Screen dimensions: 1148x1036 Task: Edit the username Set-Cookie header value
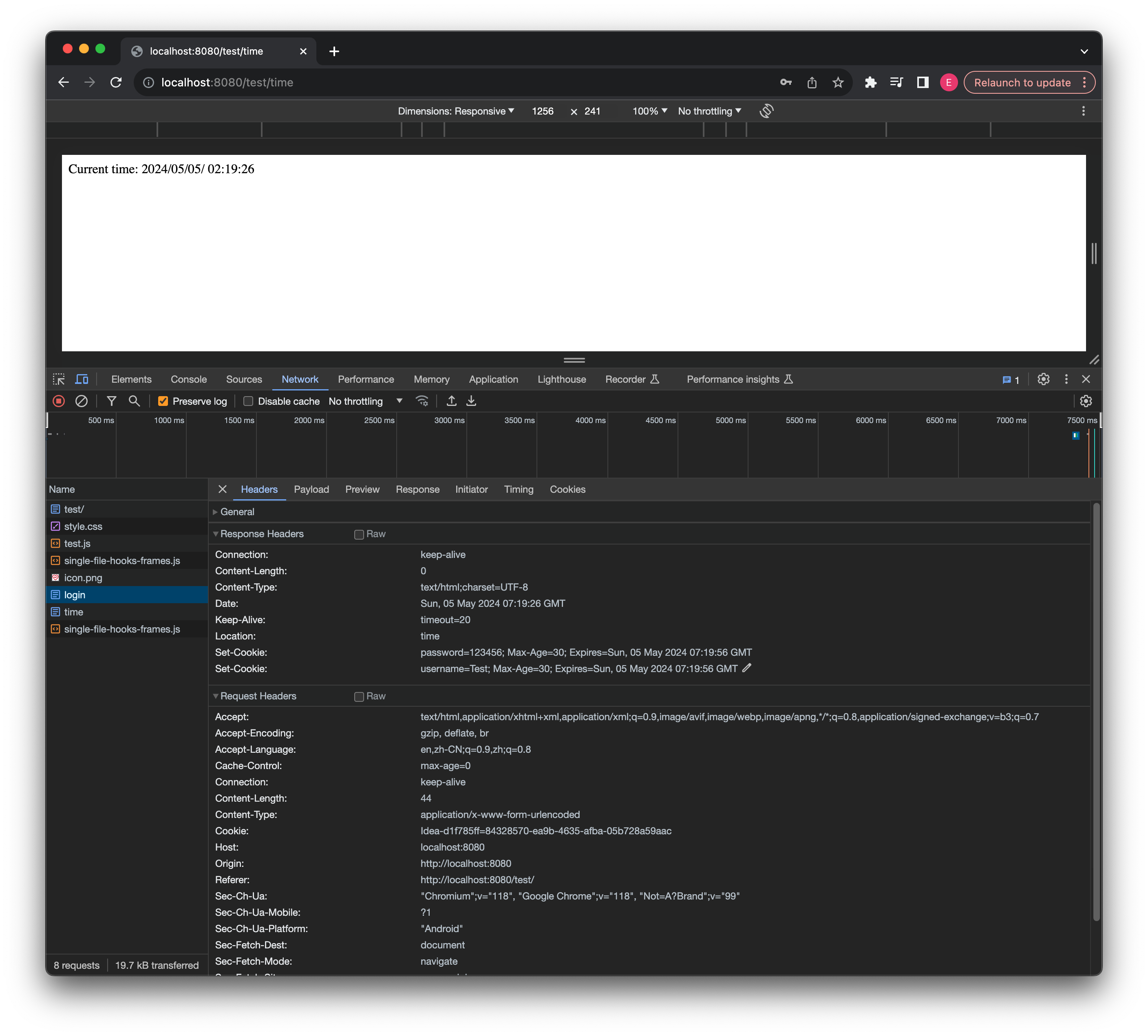coord(747,668)
